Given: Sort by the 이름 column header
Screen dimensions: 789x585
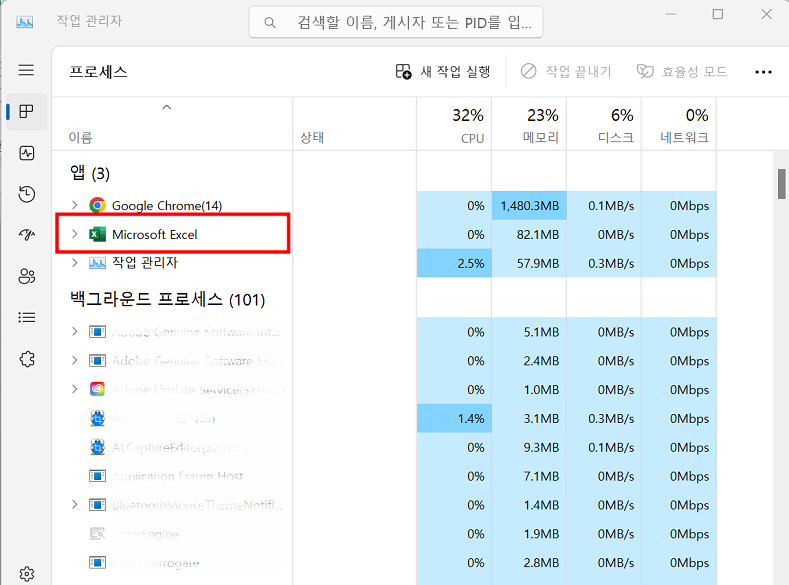Looking at the screenshot, I should [x=172, y=124].
